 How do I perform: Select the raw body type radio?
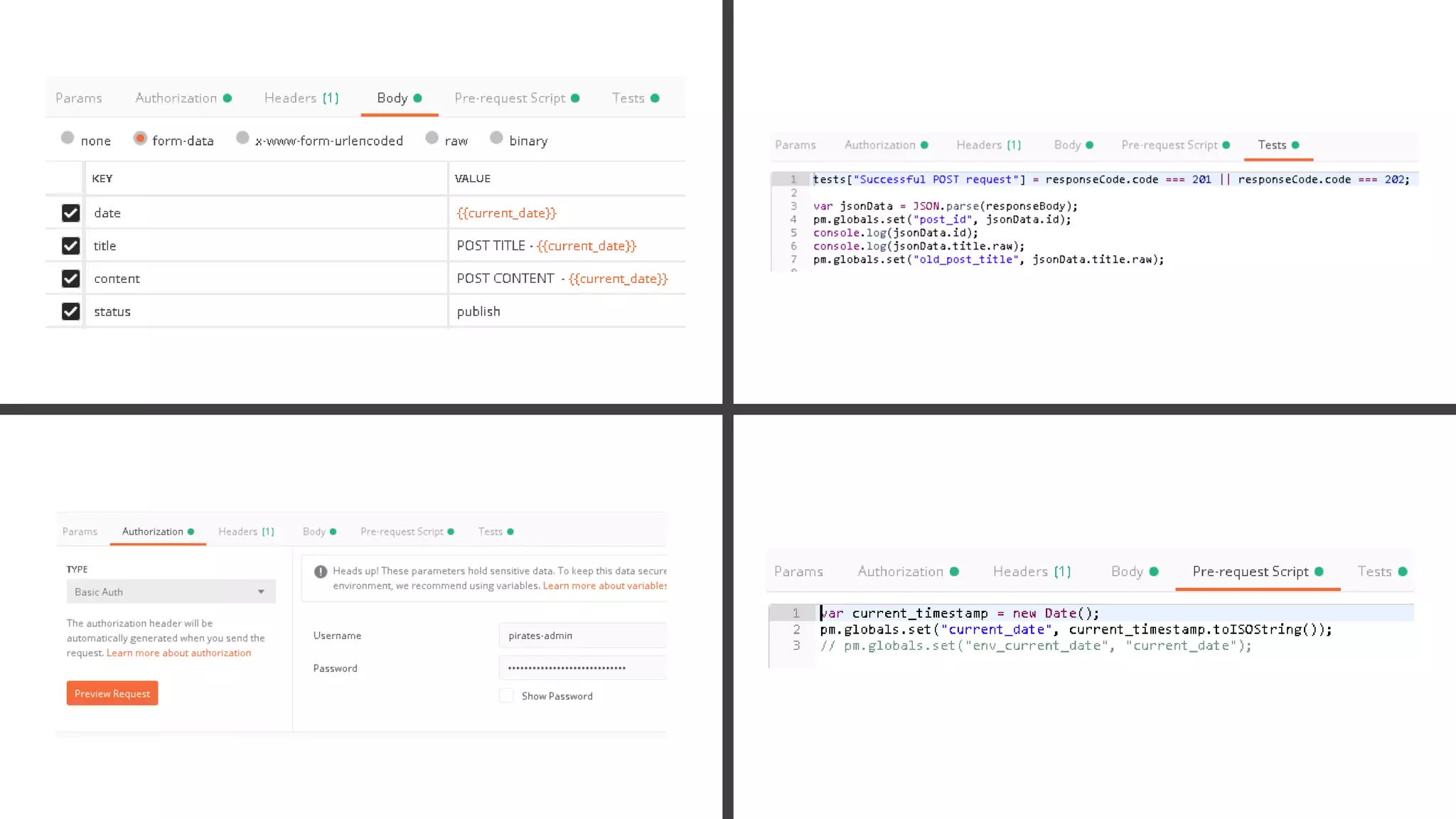point(432,138)
